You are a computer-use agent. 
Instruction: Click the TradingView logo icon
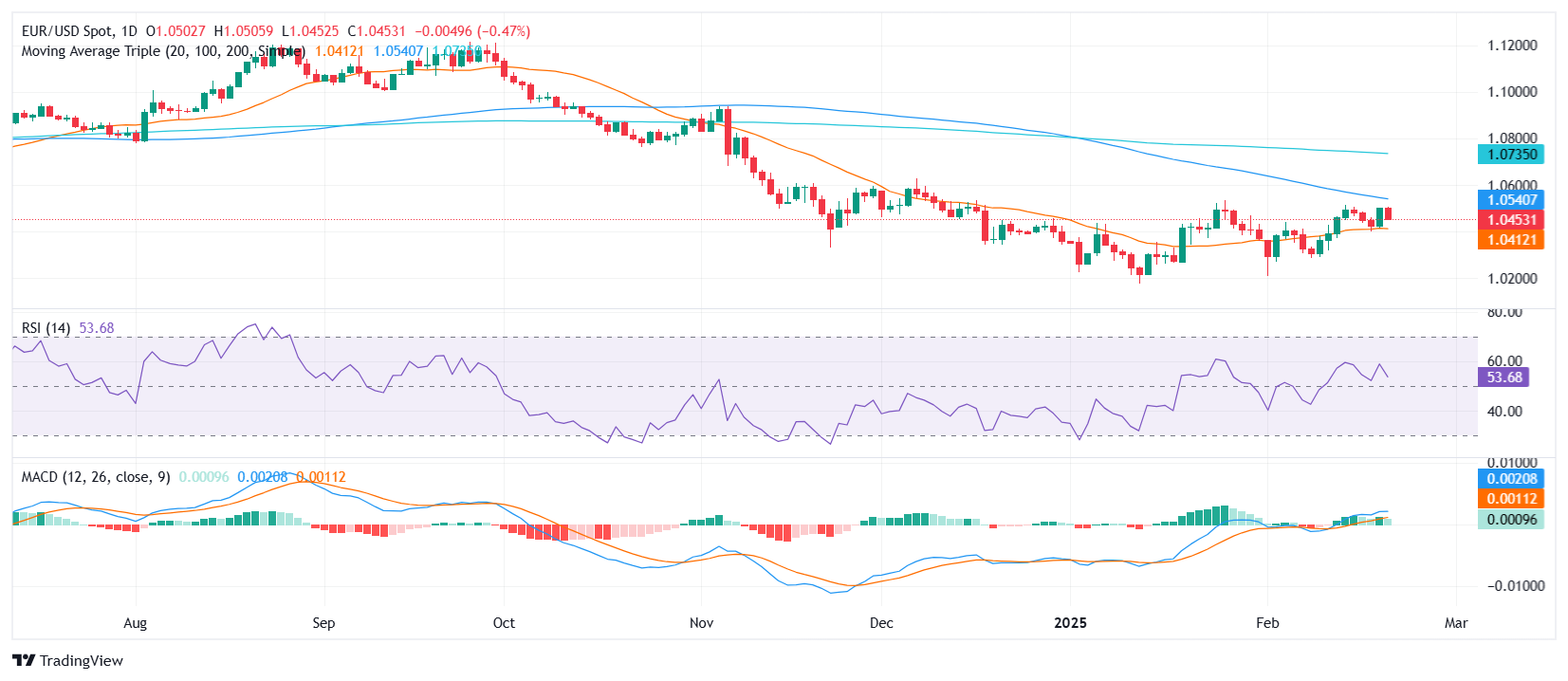24,661
